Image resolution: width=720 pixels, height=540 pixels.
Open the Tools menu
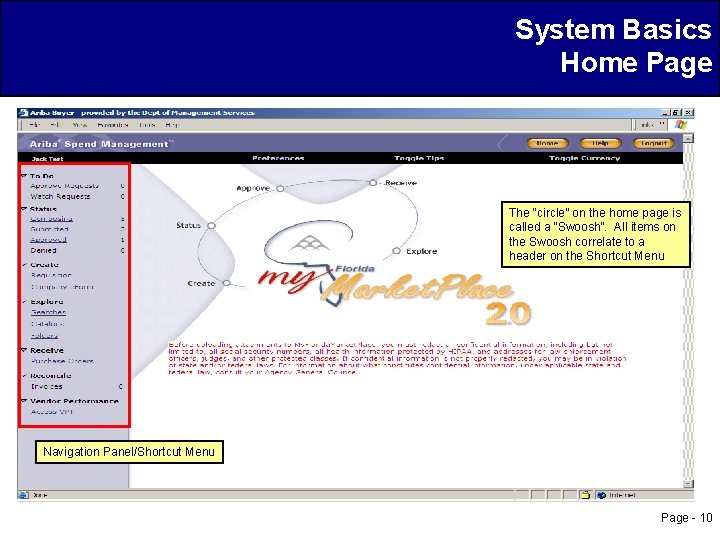(146, 124)
